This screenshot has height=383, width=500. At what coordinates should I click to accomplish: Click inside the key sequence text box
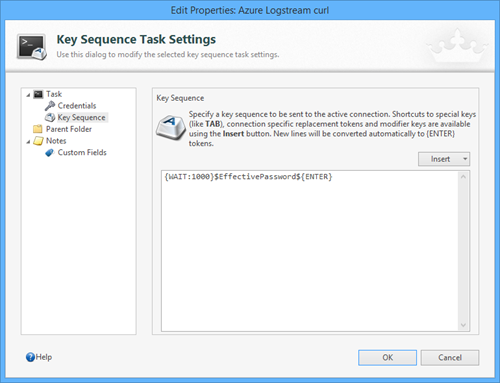310,251
